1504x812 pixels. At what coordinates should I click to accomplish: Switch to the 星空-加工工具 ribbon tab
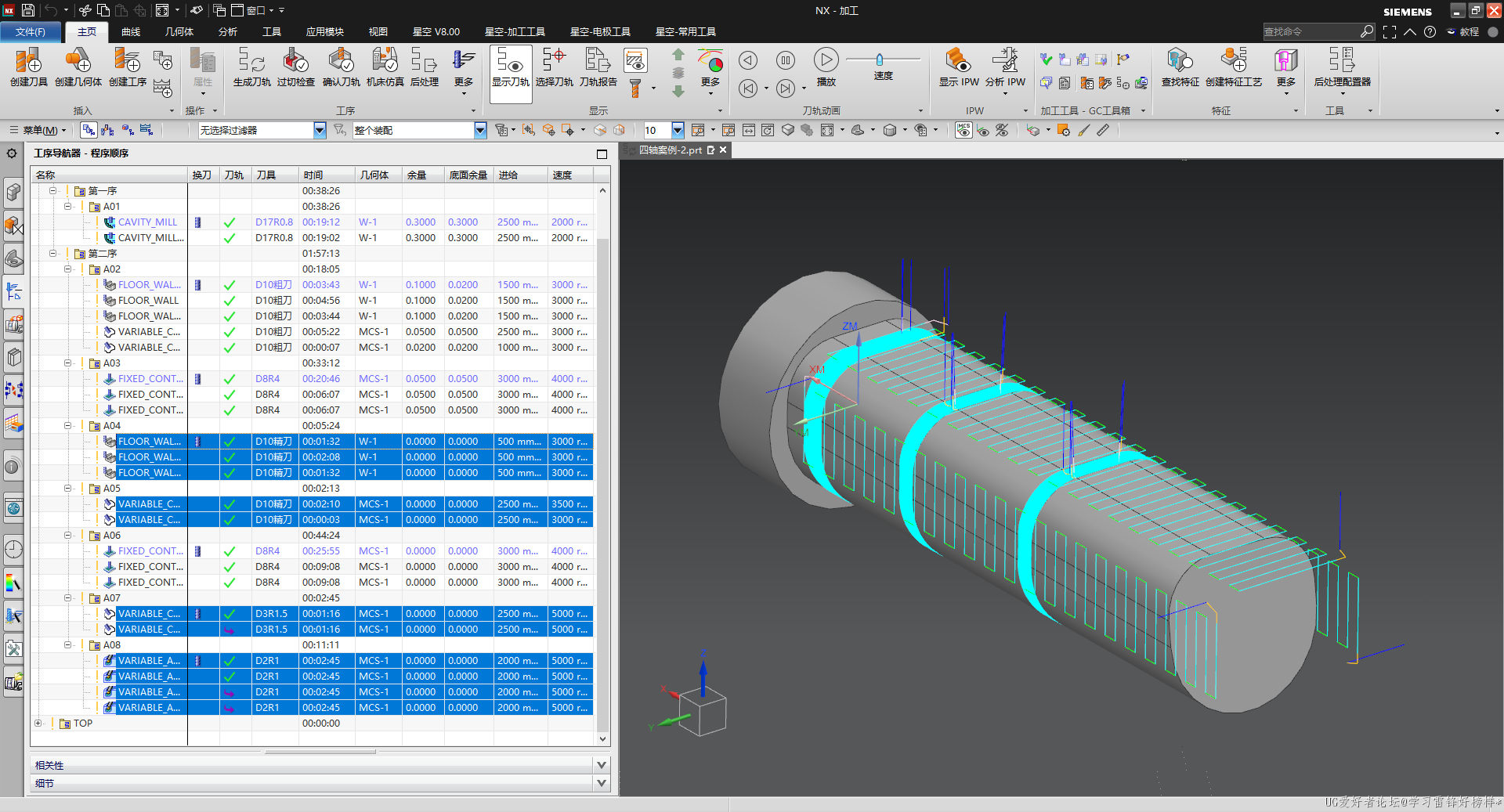click(515, 32)
